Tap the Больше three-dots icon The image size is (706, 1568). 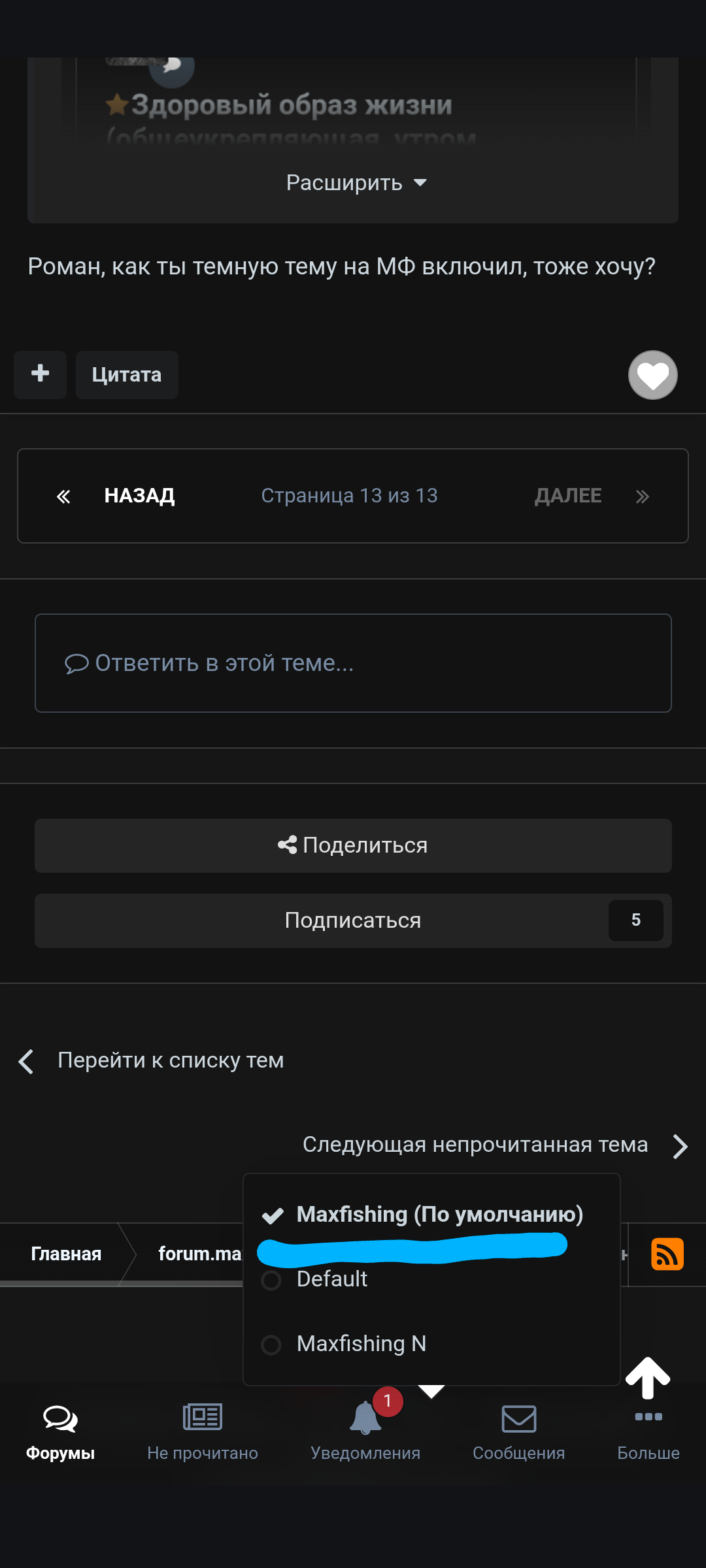[x=648, y=1418]
